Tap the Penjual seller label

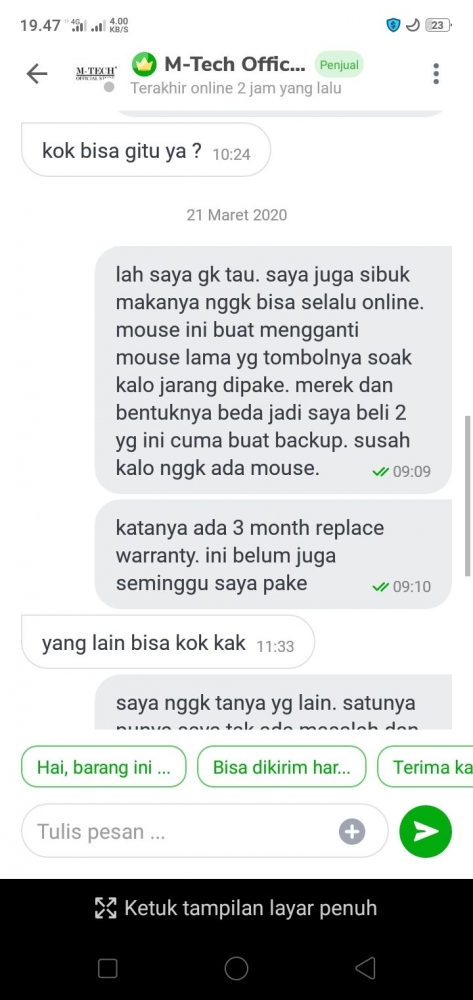(339, 64)
